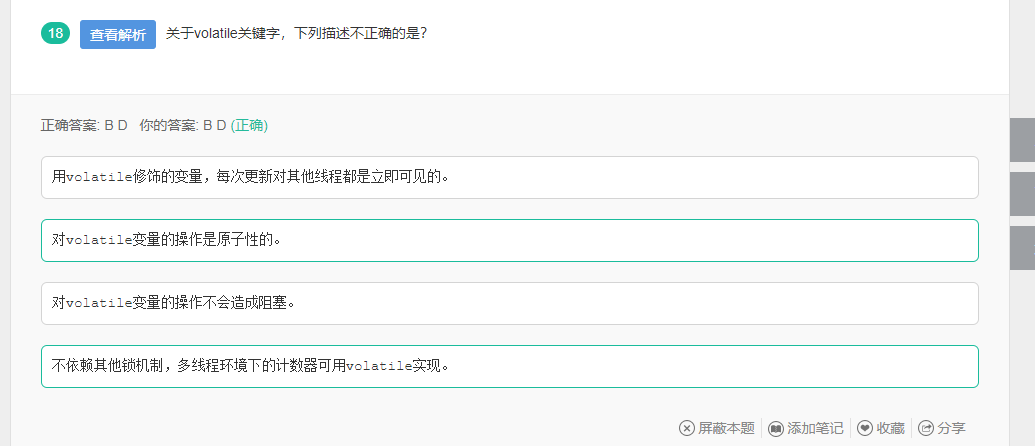
Task: Click the 添加笔记 text link
Action: (x=815, y=428)
